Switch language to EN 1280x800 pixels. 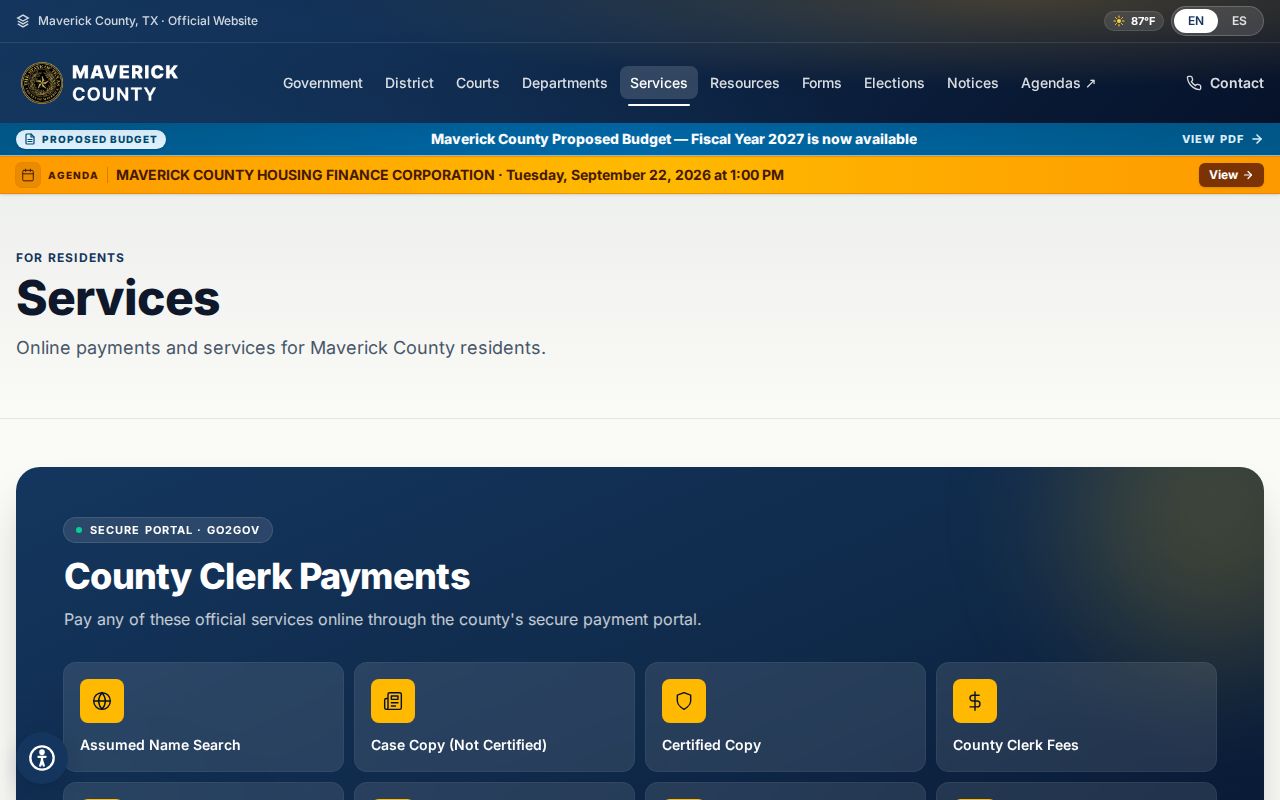click(x=1196, y=21)
